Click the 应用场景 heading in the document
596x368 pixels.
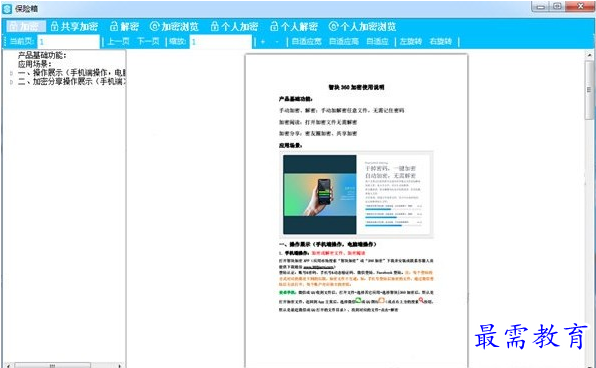tap(291, 145)
